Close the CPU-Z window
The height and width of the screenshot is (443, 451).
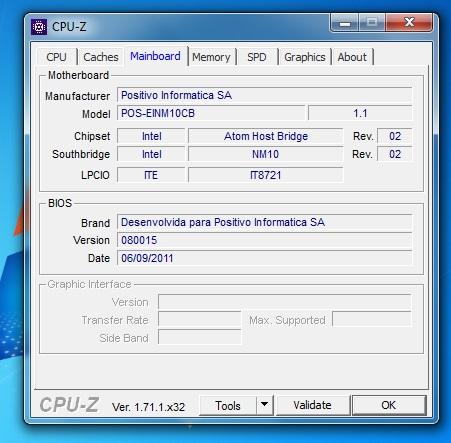409,23
